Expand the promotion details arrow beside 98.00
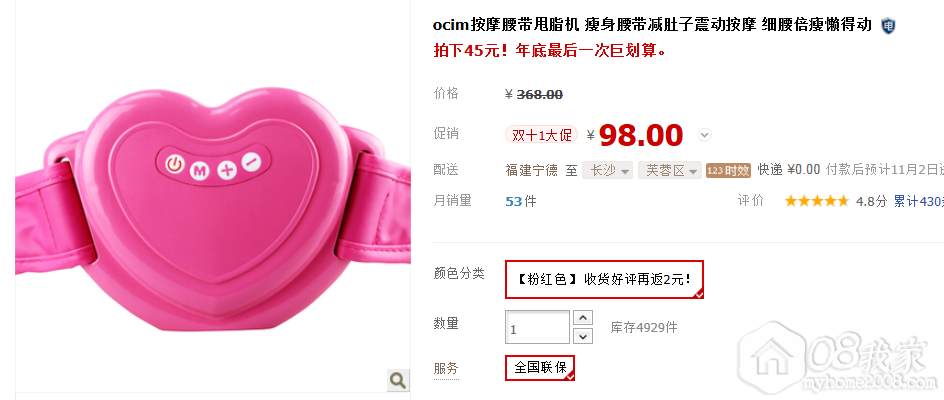Image resolution: width=944 pixels, height=400 pixels. [x=705, y=135]
